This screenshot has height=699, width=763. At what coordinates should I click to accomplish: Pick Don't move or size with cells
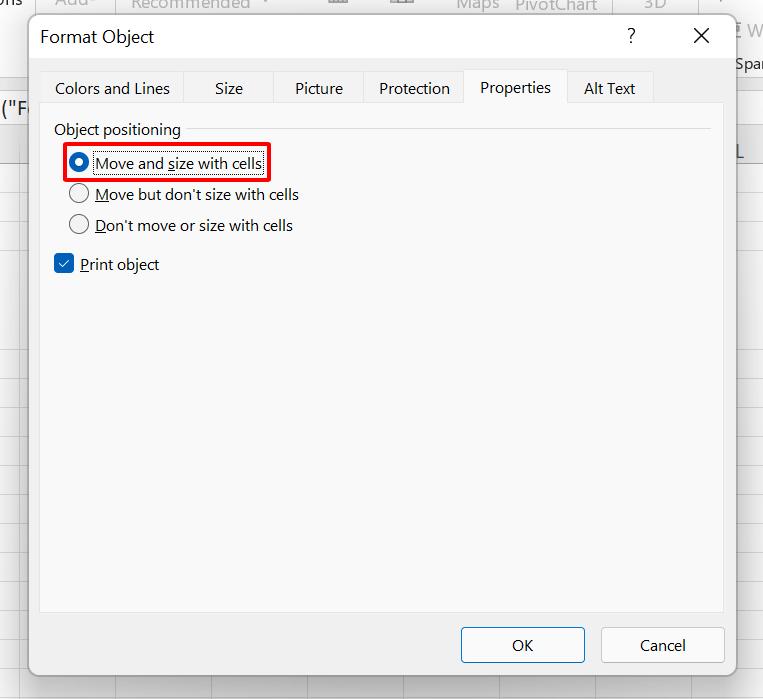79,225
